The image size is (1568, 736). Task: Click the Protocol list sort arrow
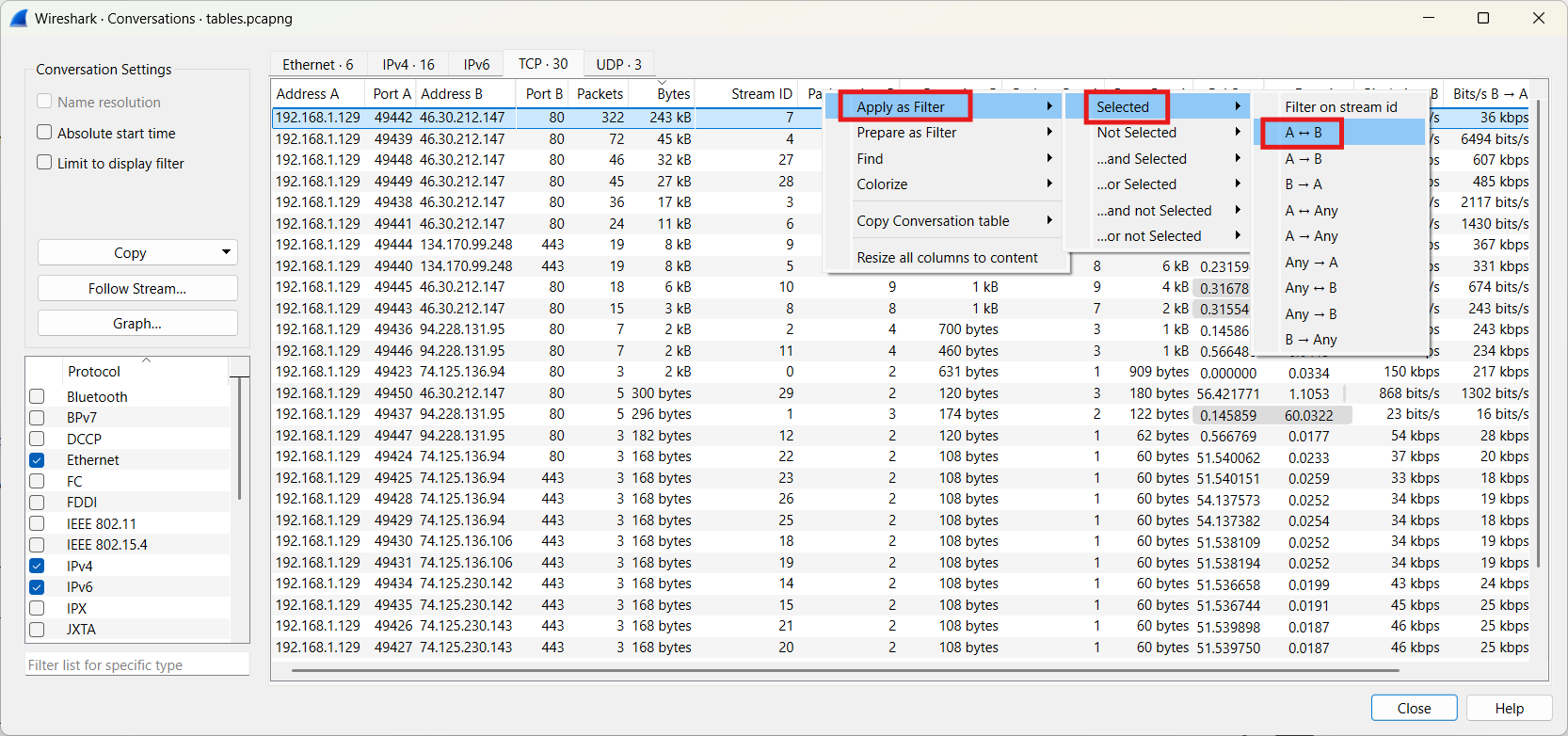146,360
